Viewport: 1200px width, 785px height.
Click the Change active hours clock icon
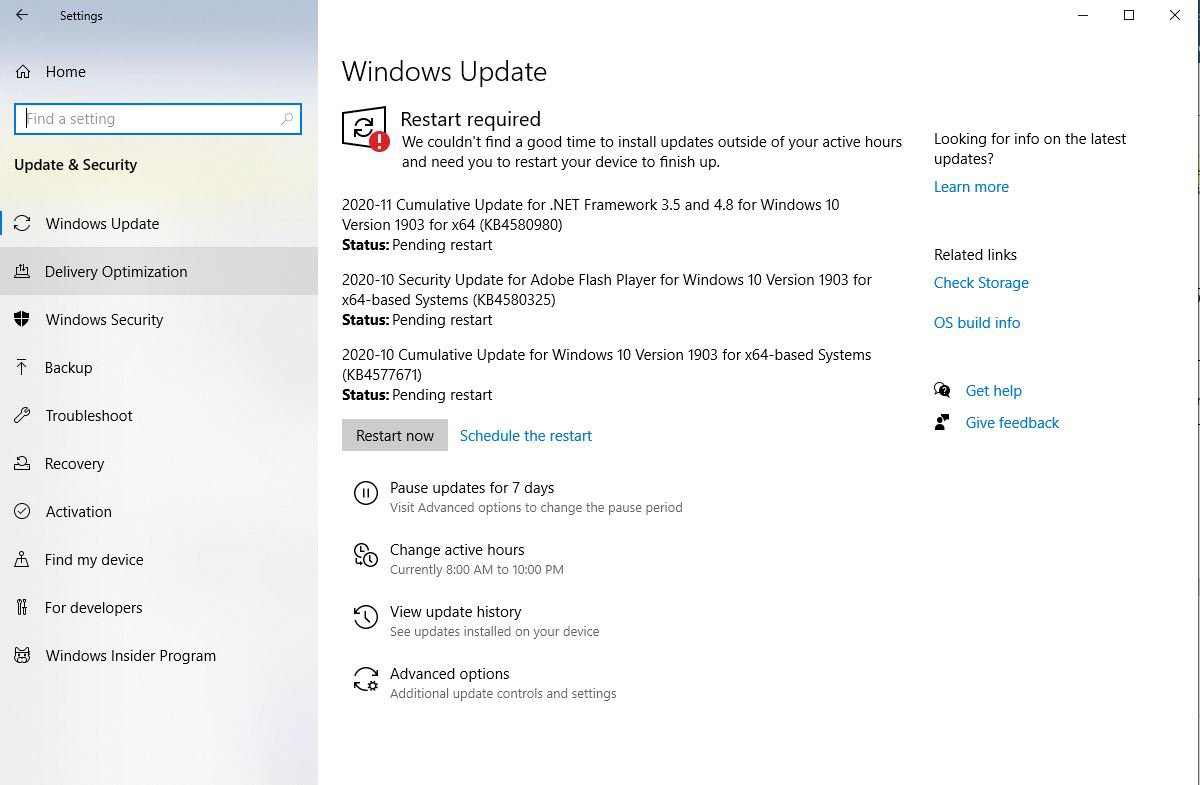pyautogui.click(x=365, y=556)
